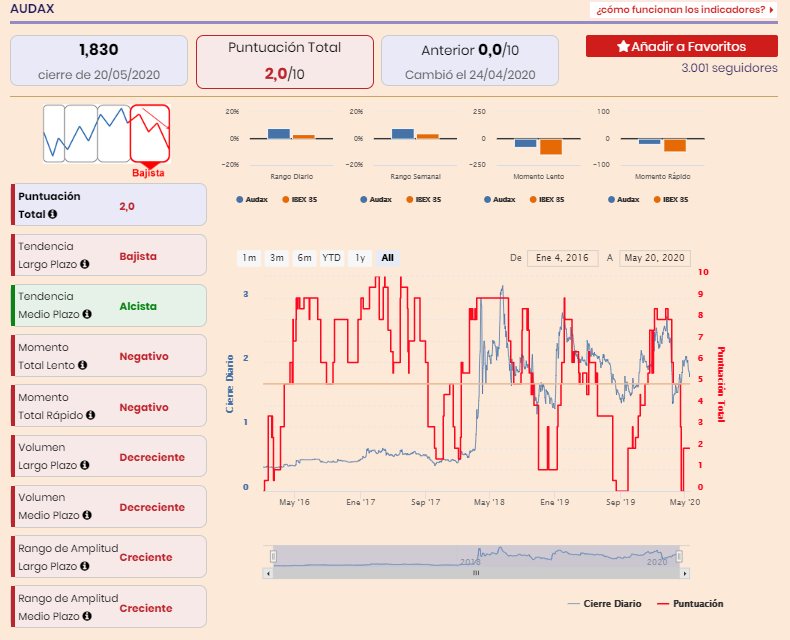This screenshot has height=640, width=790.
Task: Toggle IBEX 35 series in Momento Lento legend
Action: point(547,200)
